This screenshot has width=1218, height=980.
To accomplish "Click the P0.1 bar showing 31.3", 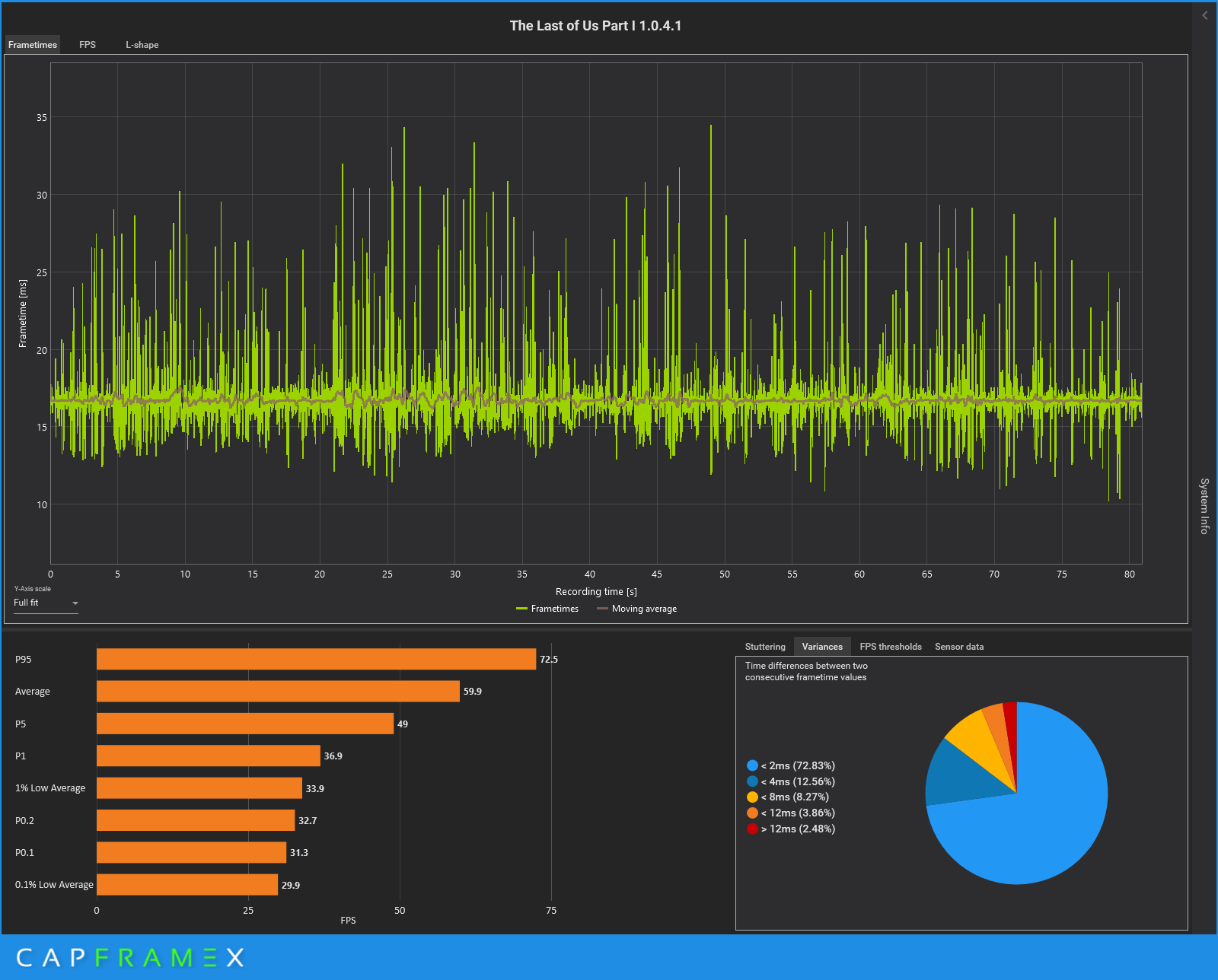I will point(191,852).
